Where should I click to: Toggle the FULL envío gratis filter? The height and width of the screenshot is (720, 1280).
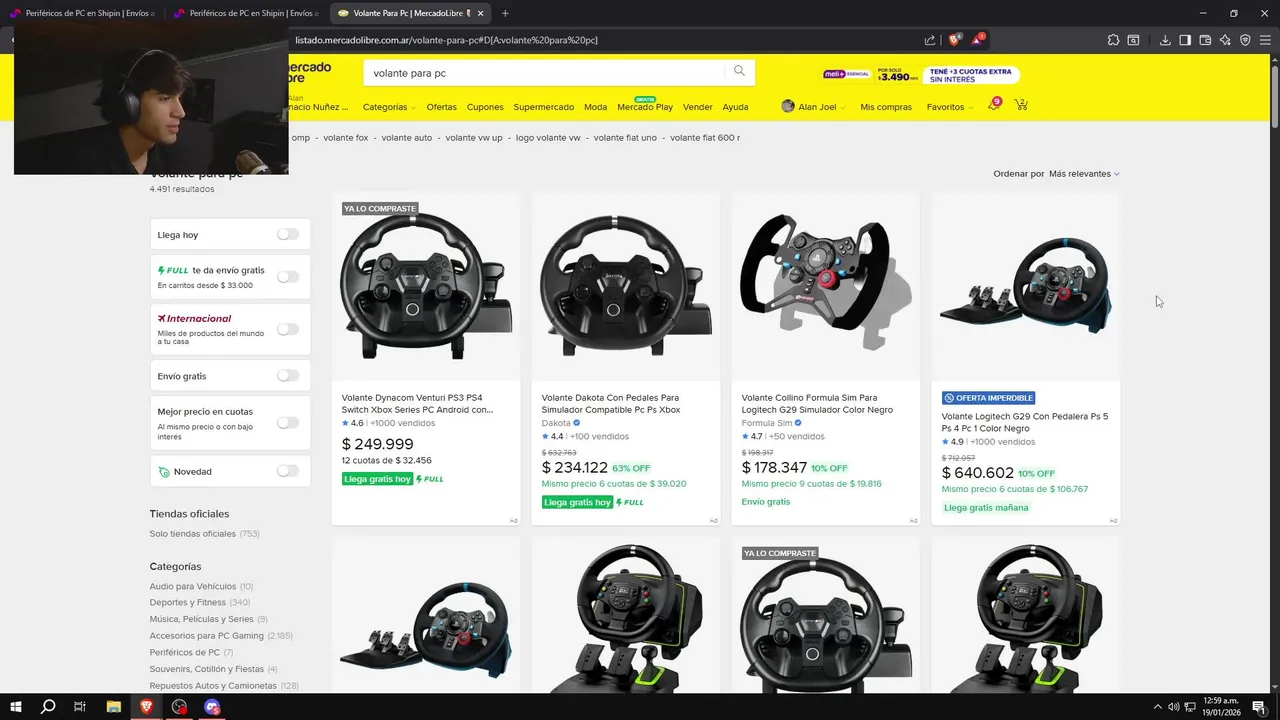click(x=288, y=276)
